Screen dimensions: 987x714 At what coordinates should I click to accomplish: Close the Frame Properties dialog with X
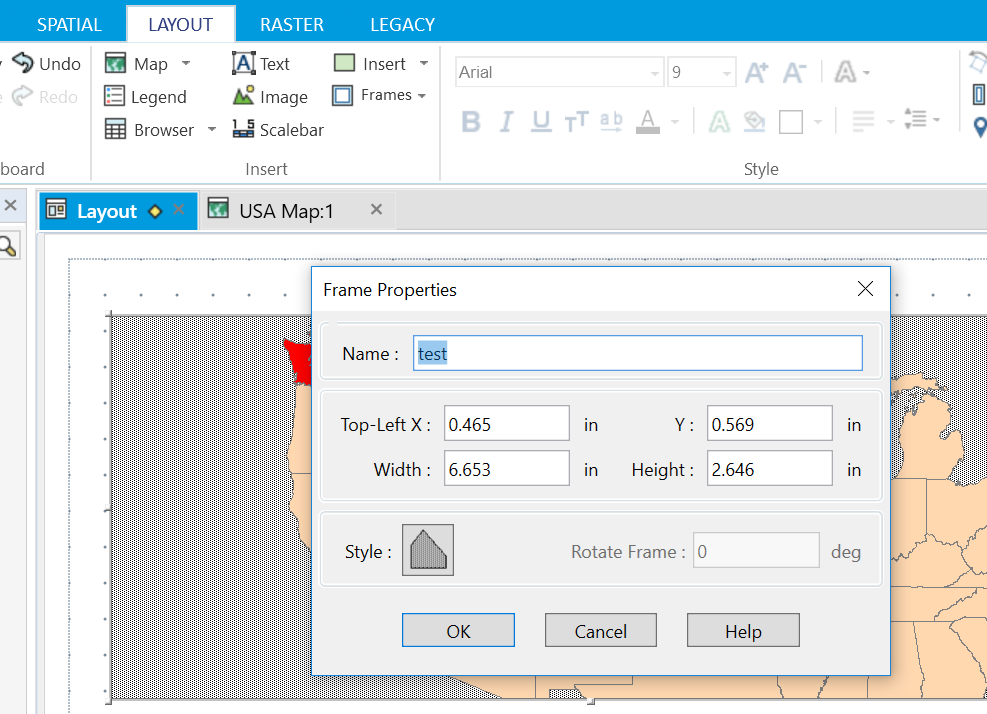[x=866, y=289]
